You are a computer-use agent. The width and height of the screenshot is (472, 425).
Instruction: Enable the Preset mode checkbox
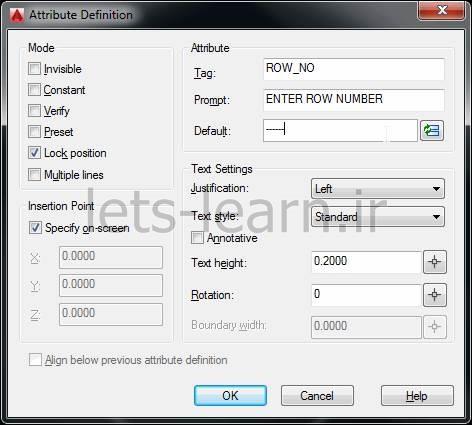[x=34, y=132]
